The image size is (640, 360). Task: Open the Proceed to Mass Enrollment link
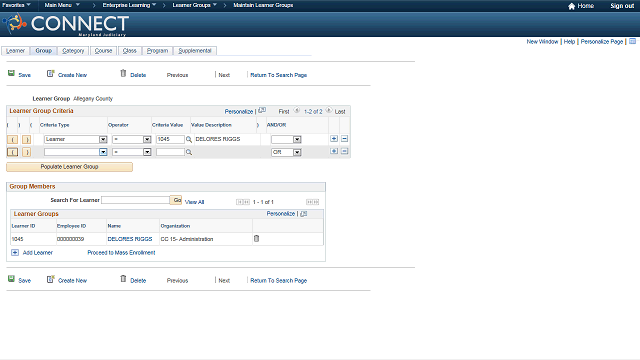click(x=121, y=253)
